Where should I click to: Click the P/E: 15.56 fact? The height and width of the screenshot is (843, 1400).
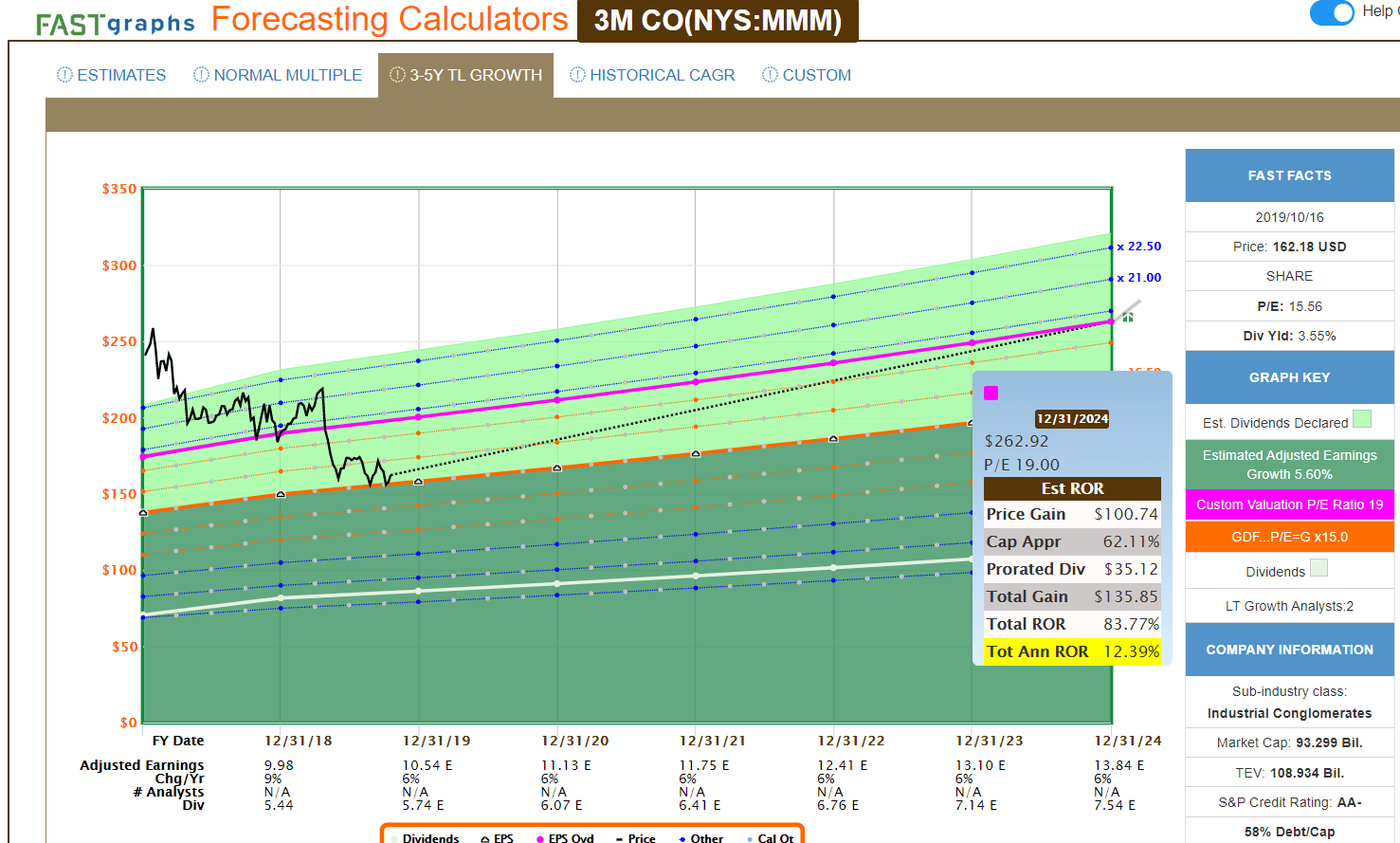[1289, 306]
